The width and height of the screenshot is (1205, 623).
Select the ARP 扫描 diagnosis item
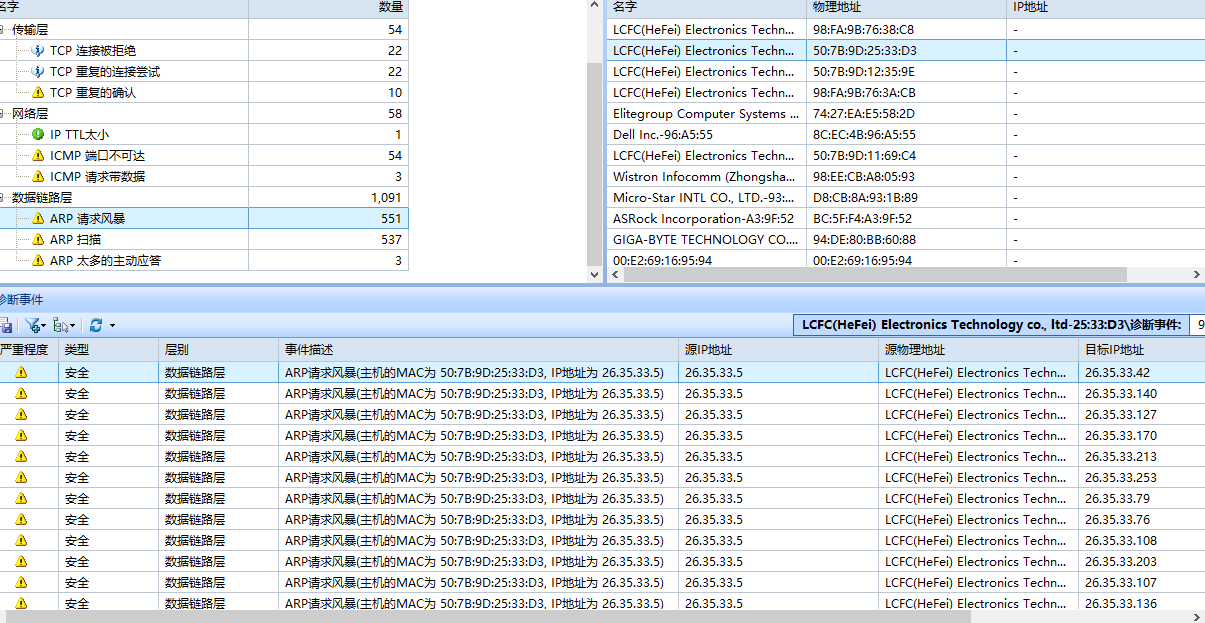pyautogui.click(x=204, y=239)
